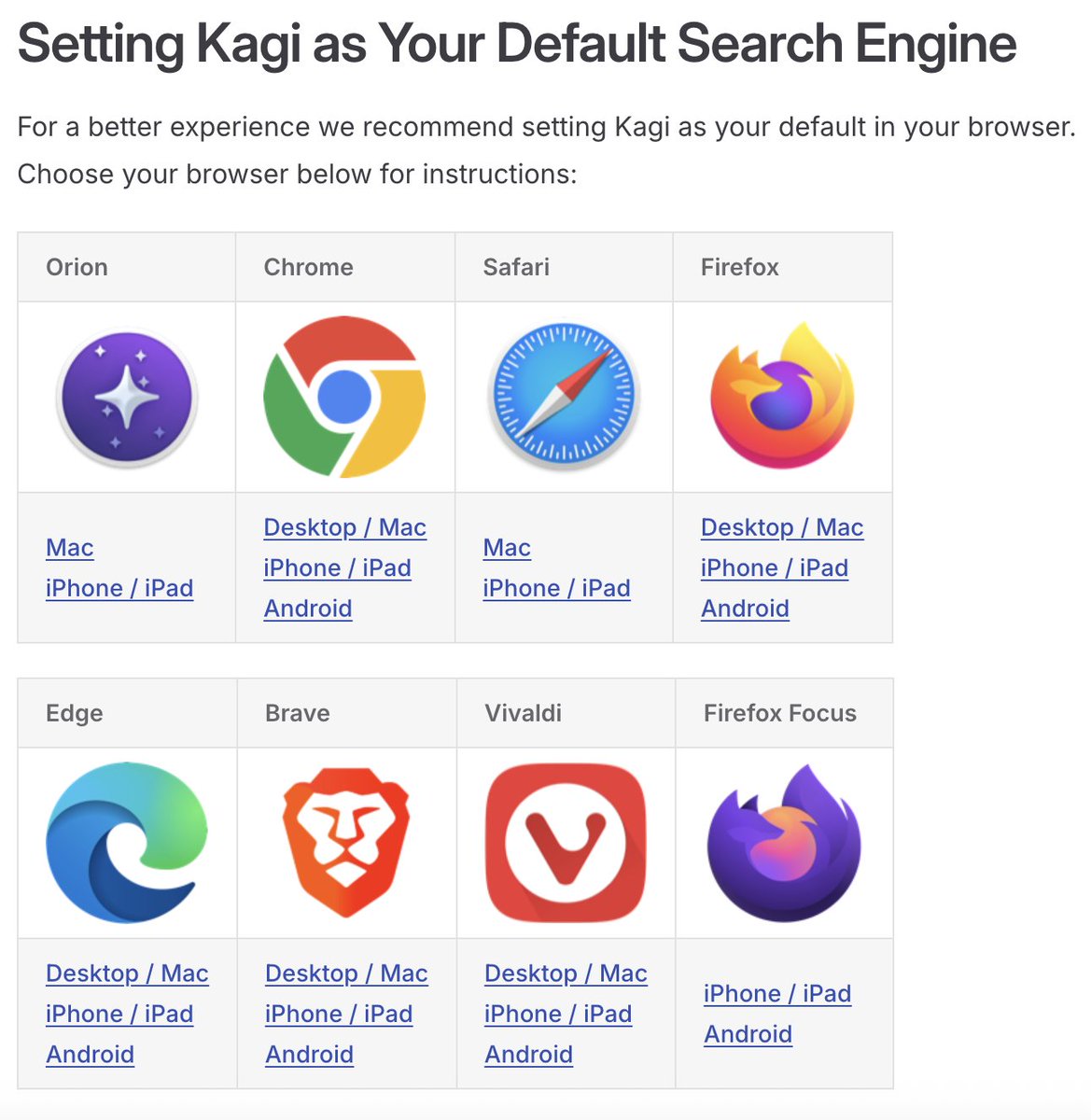Open Brave Android instructions link
The width and height of the screenshot is (1091, 1120).
coord(310,1055)
